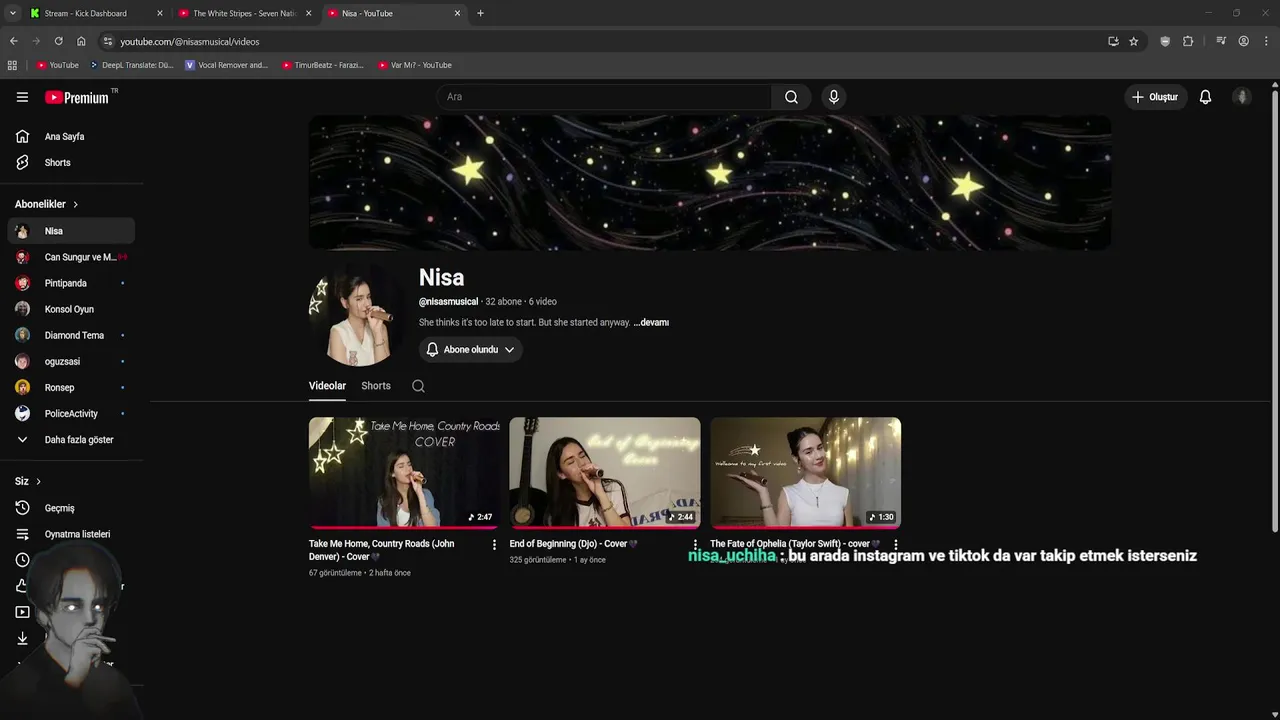
Task: Close the Nisa - YouTube browser tab
Action: (458, 13)
